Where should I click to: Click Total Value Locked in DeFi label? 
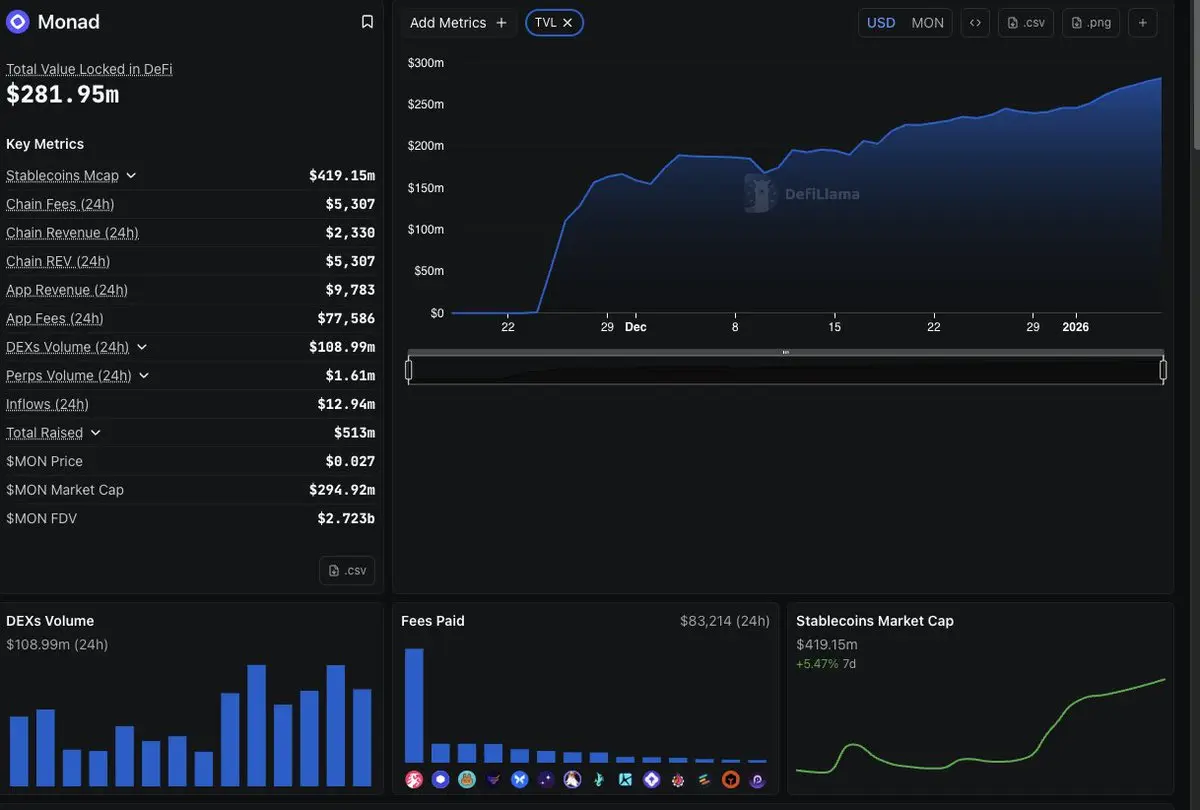pyautogui.click(x=89, y=69)
